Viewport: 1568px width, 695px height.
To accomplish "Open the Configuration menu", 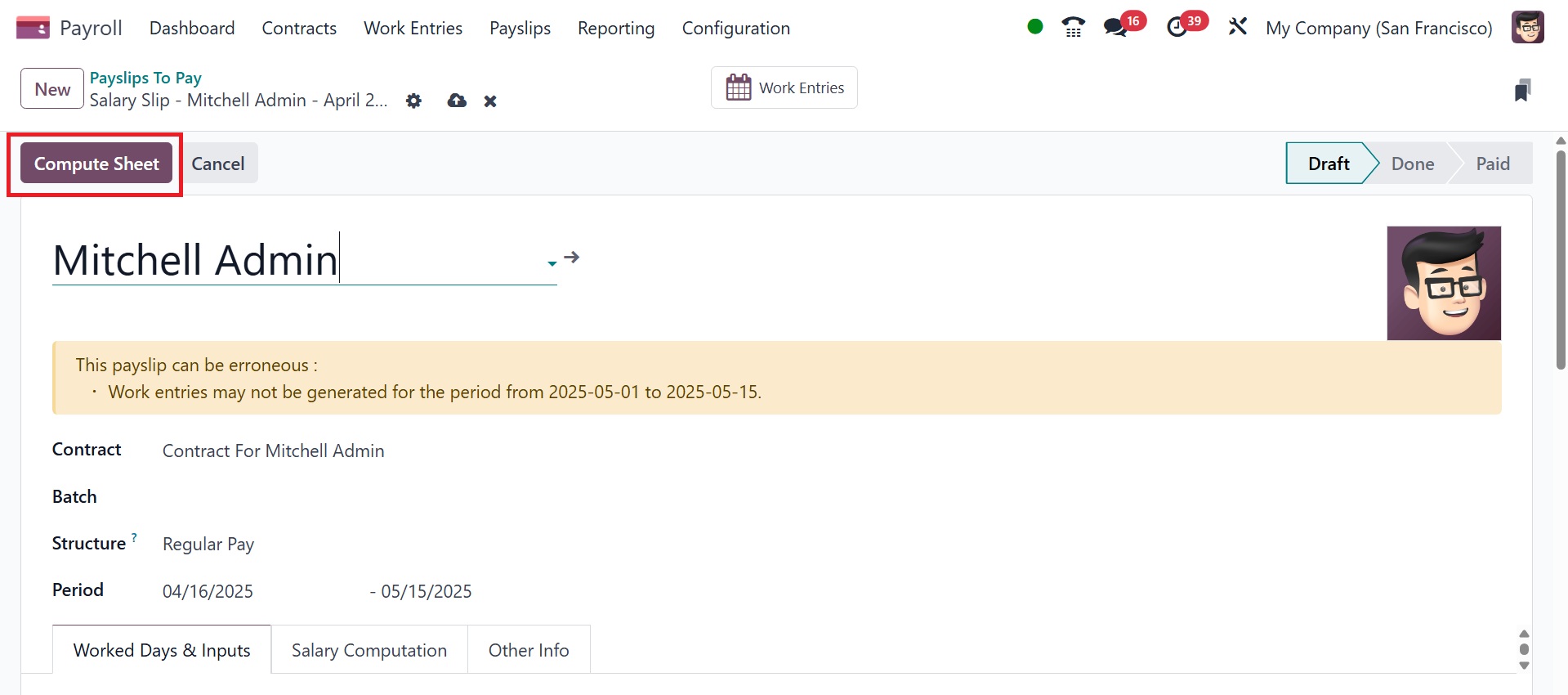I will click(735, 28).
